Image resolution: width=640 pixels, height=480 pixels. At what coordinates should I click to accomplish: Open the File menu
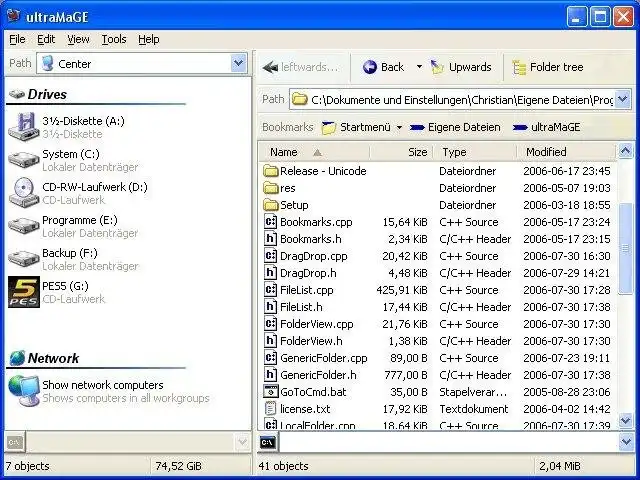click(17, 39)
